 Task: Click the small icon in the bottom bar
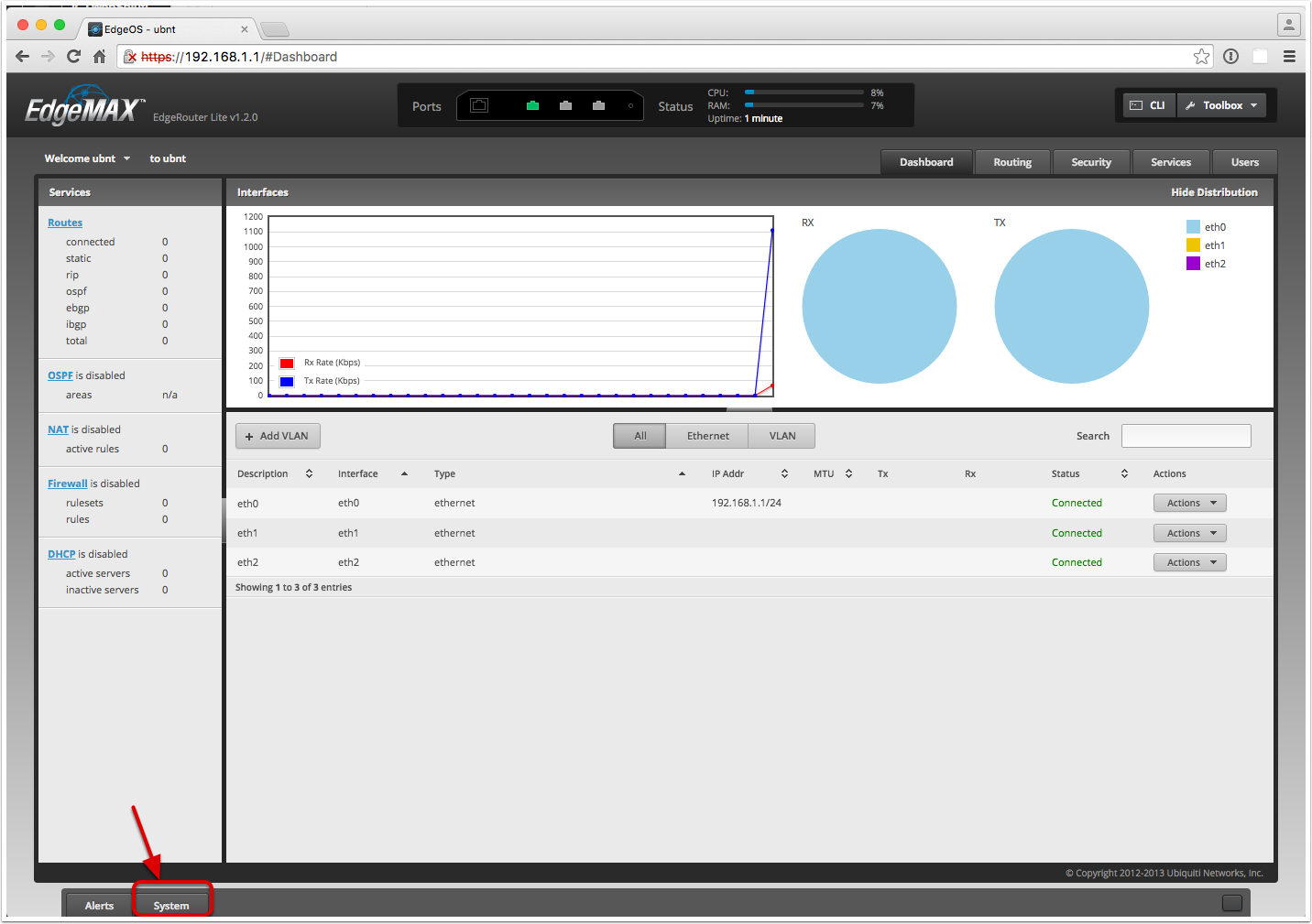coord(1232,903)
